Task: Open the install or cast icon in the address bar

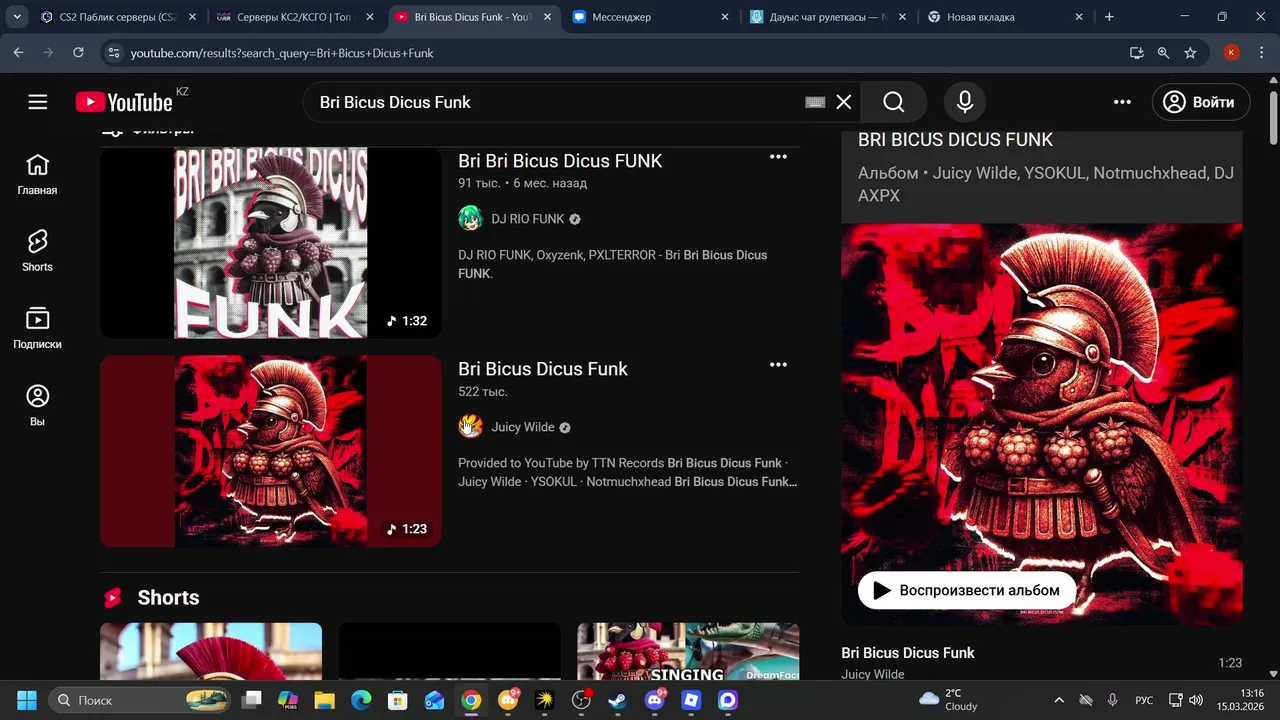Action: coord(1136,52)
